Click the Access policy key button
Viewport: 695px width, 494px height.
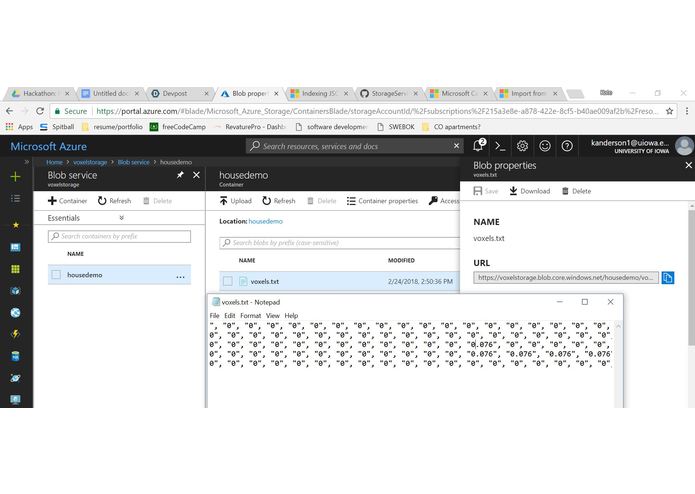click(444, 201)
